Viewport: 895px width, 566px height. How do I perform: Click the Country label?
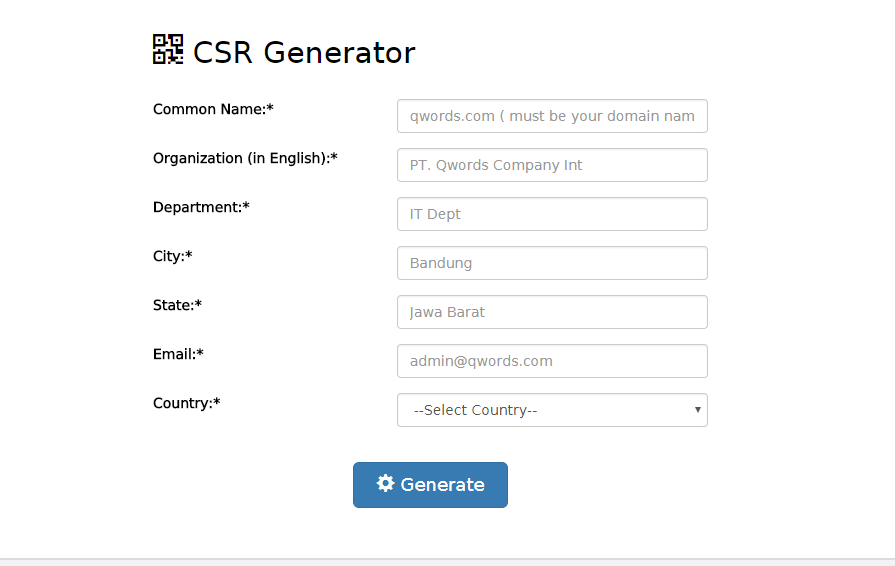(186, 403)
